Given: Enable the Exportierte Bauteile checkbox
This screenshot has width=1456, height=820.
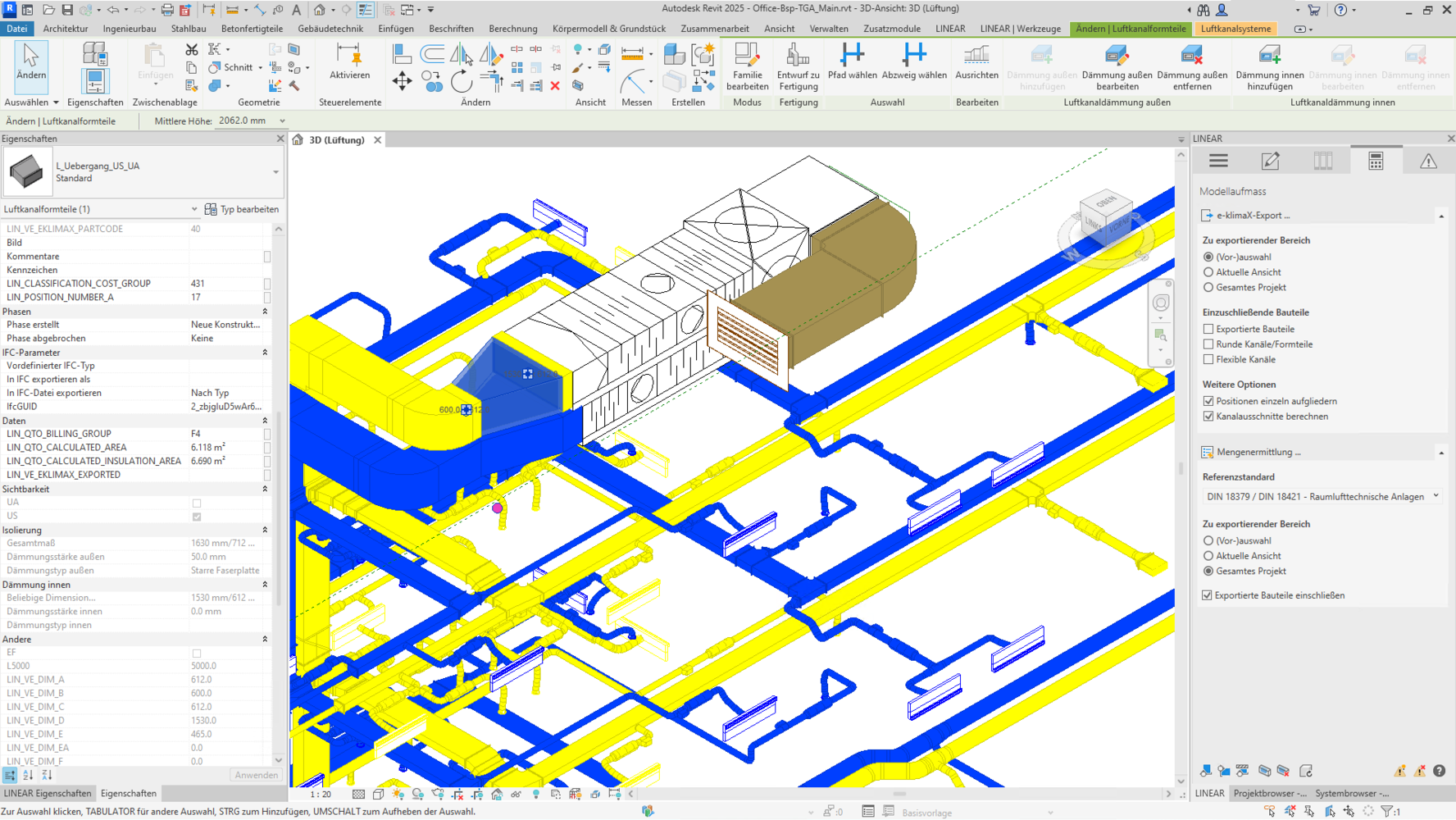Looking at the screenshot, I should coord(1208,329).
